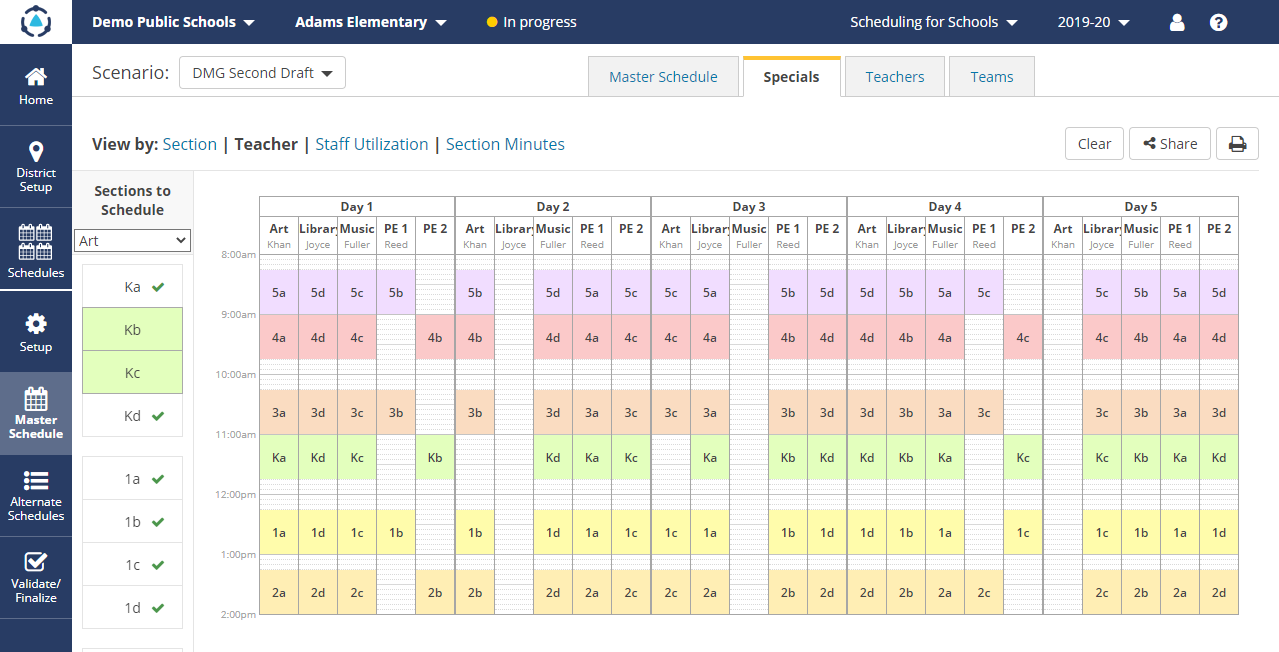Select Schedules in the left sidebar
This screenshot has height=652, width=1279.
click(36, 250)
